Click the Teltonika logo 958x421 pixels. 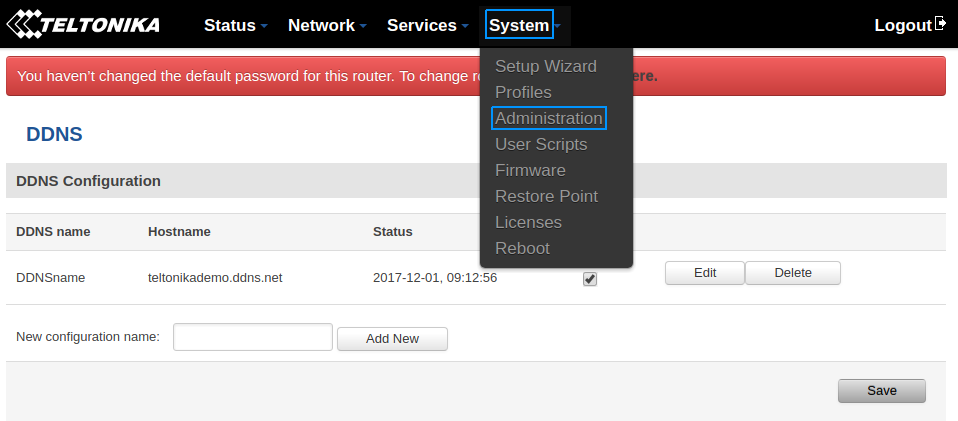(x=84, y=24)
